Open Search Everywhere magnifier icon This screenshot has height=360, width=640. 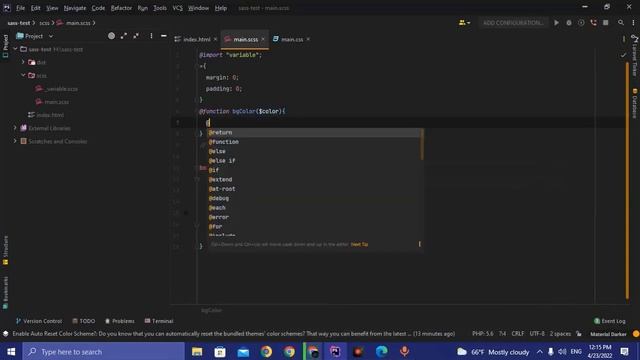tap(621, 23)
